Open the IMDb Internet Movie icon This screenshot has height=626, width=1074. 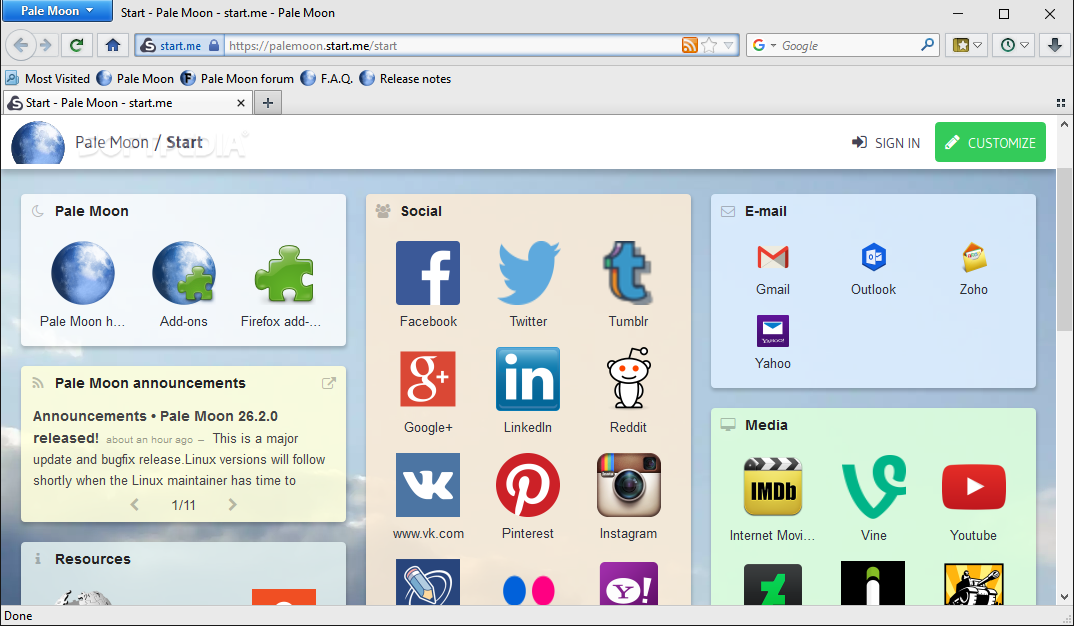point(773,487)
